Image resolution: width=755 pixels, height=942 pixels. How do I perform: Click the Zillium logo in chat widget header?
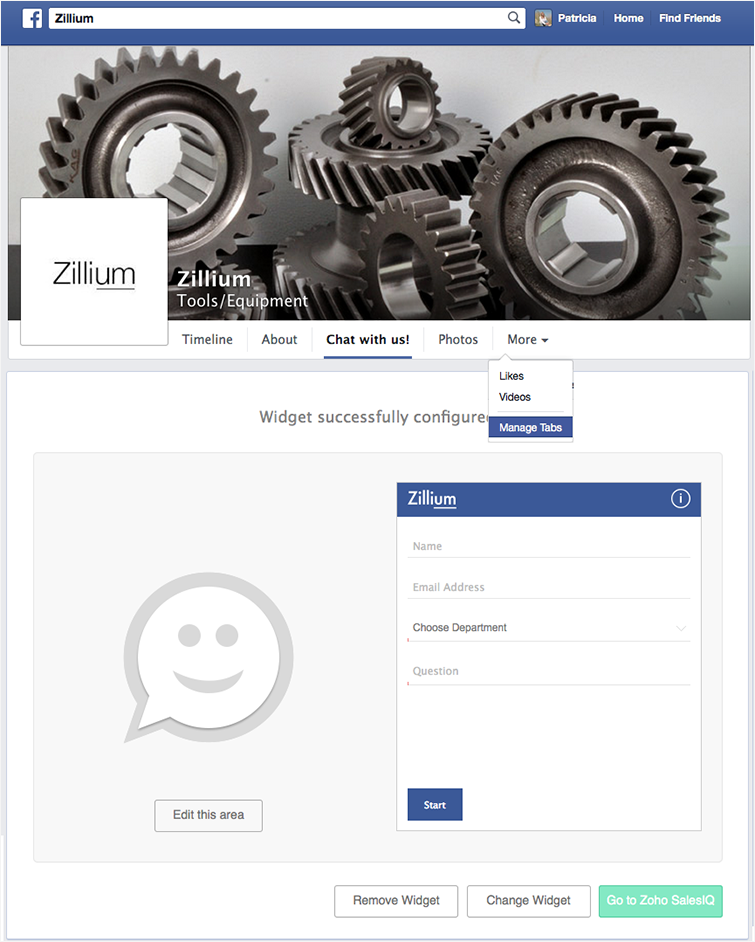tap(432, 499)
